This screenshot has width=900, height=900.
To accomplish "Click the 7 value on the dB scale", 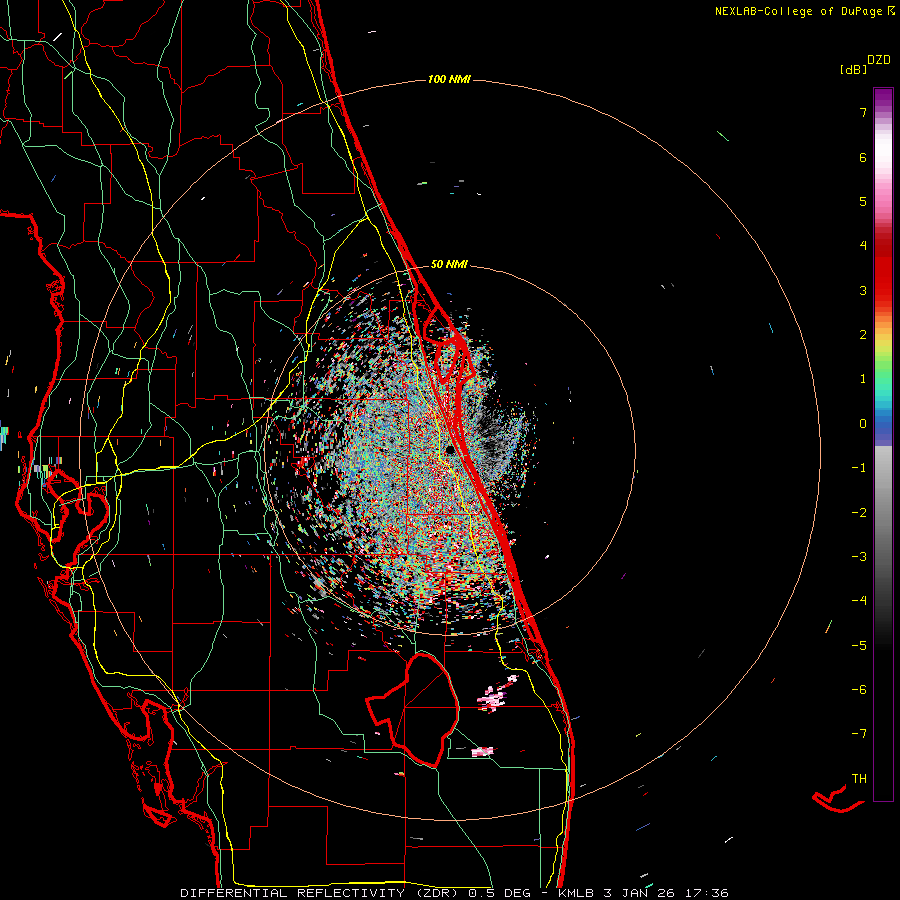I will point(863,112).
